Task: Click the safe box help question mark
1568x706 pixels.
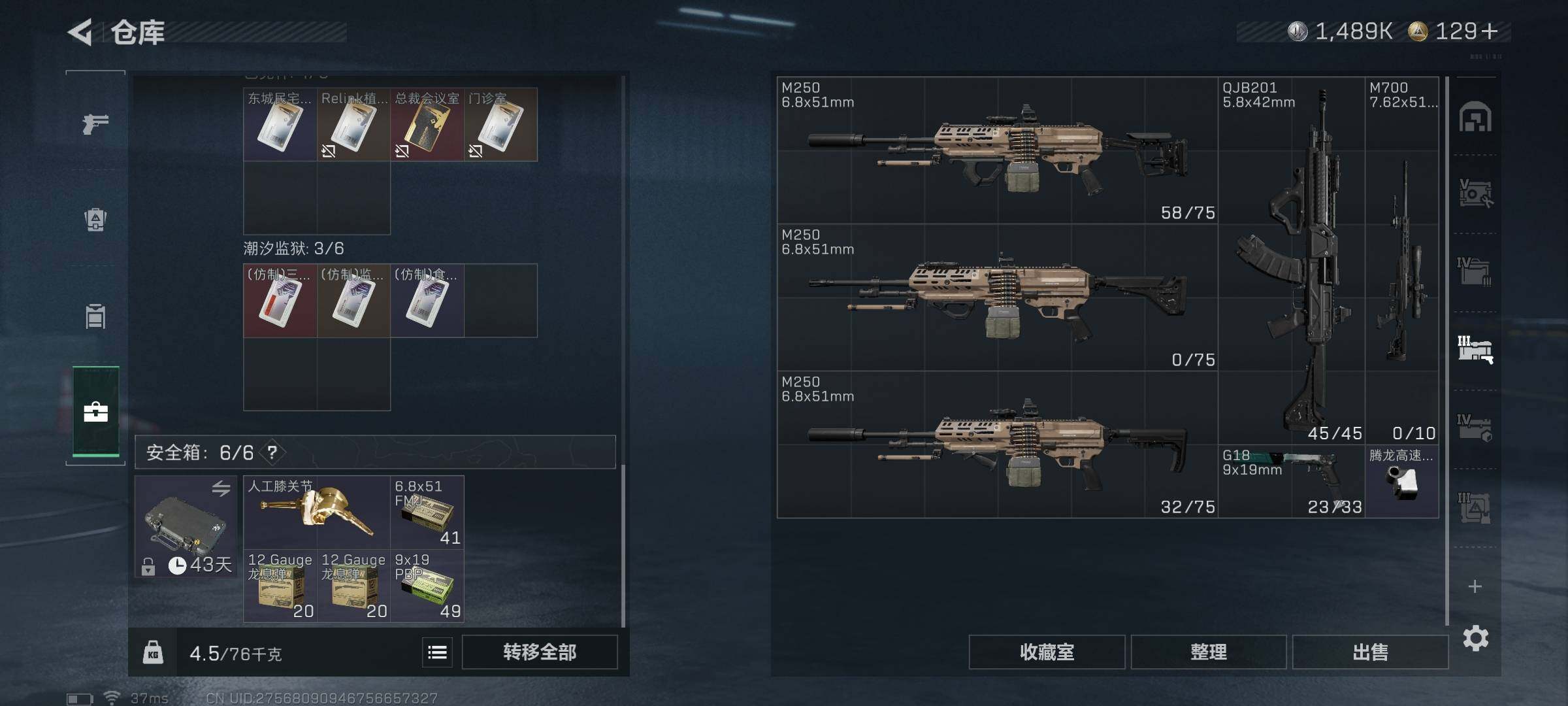Action: pyautogui.click(x=272, y=452)
